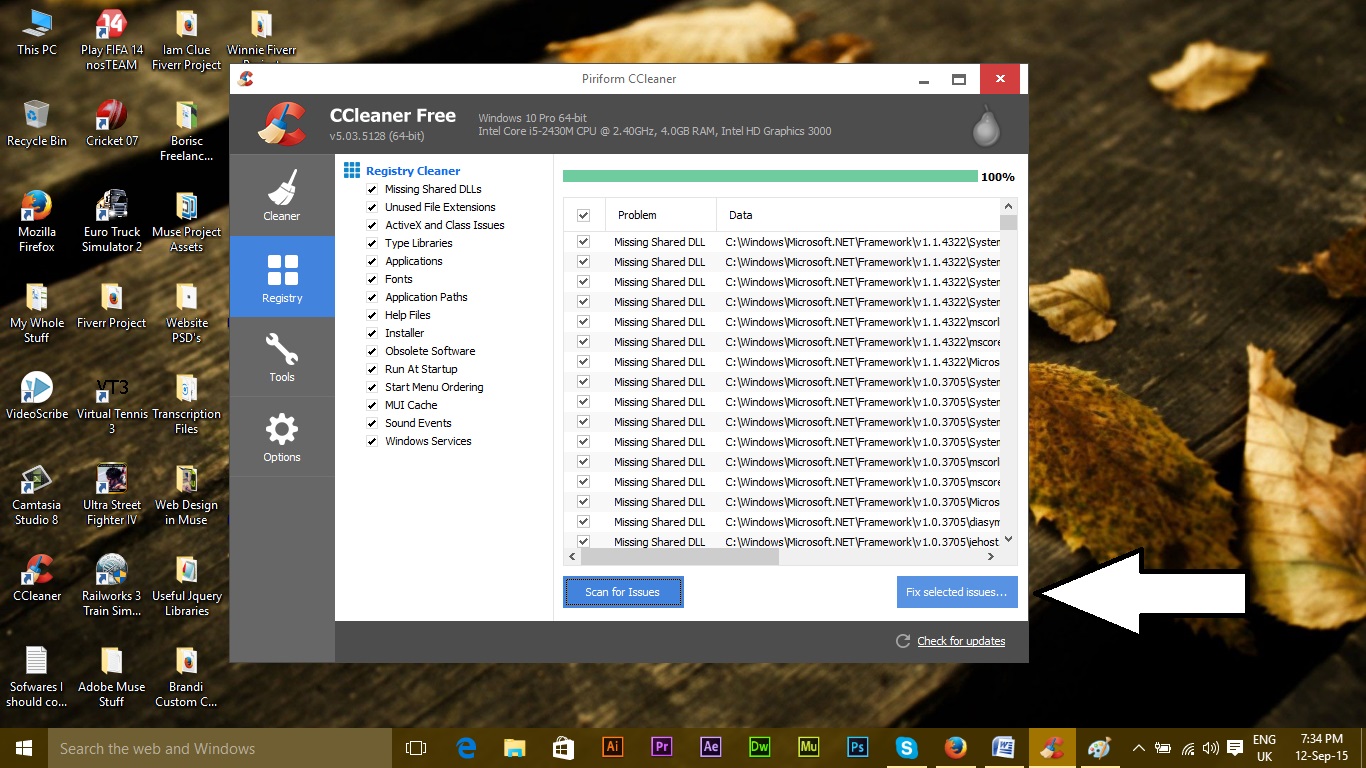Switch to the Registry tab

[282, 277]
